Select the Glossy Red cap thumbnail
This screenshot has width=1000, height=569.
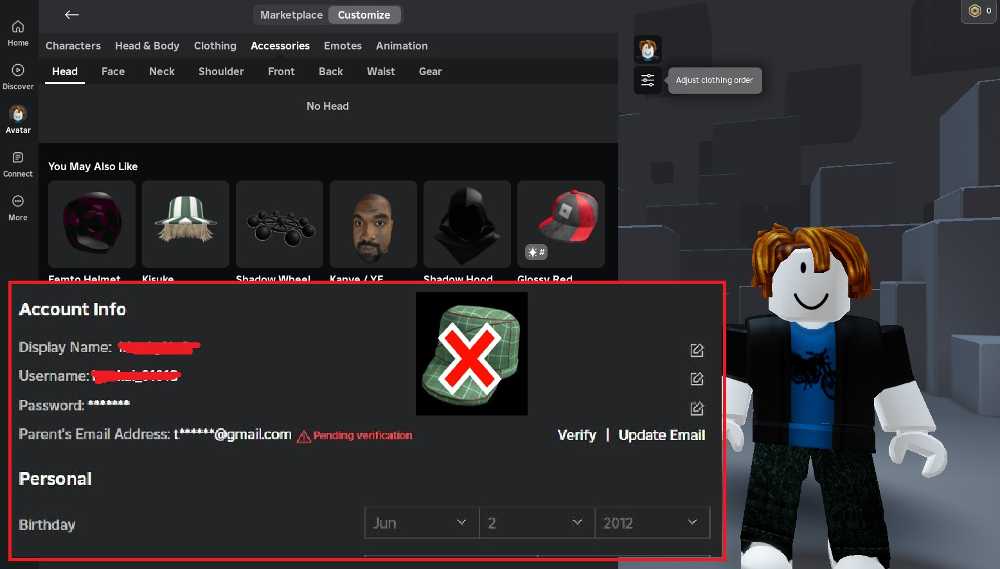point(561,224)
